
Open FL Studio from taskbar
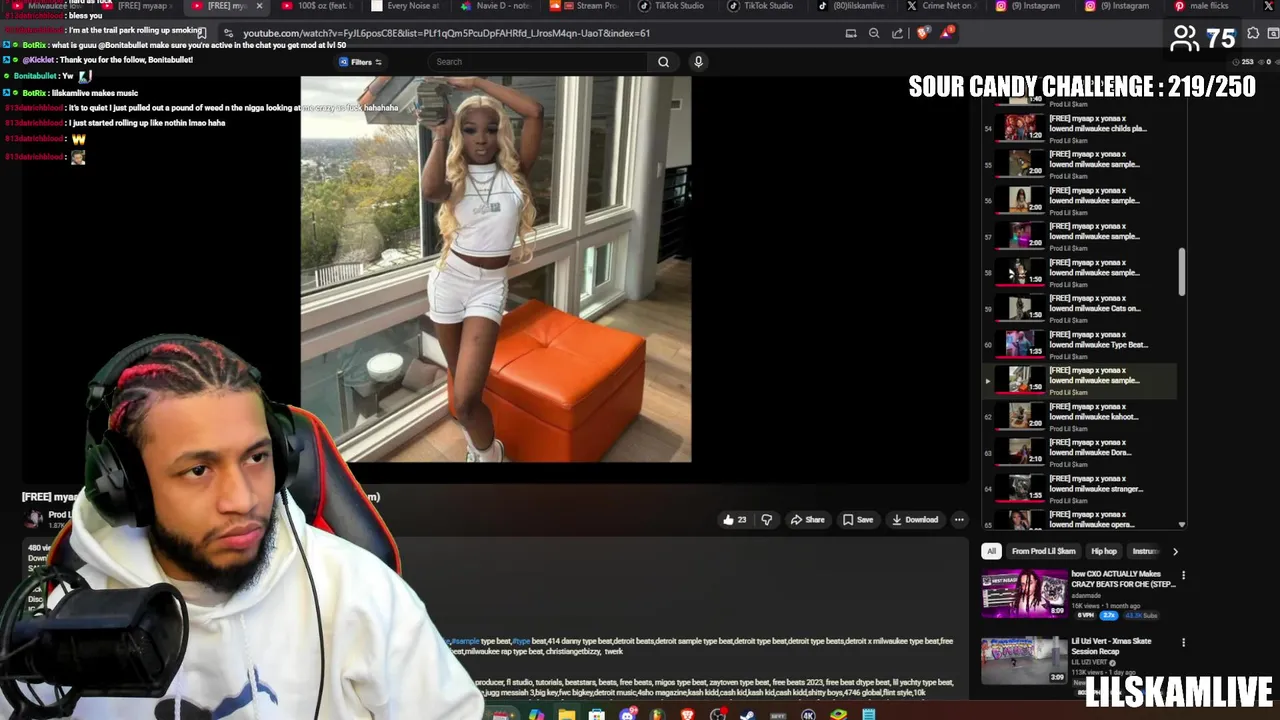pos(657,714)
